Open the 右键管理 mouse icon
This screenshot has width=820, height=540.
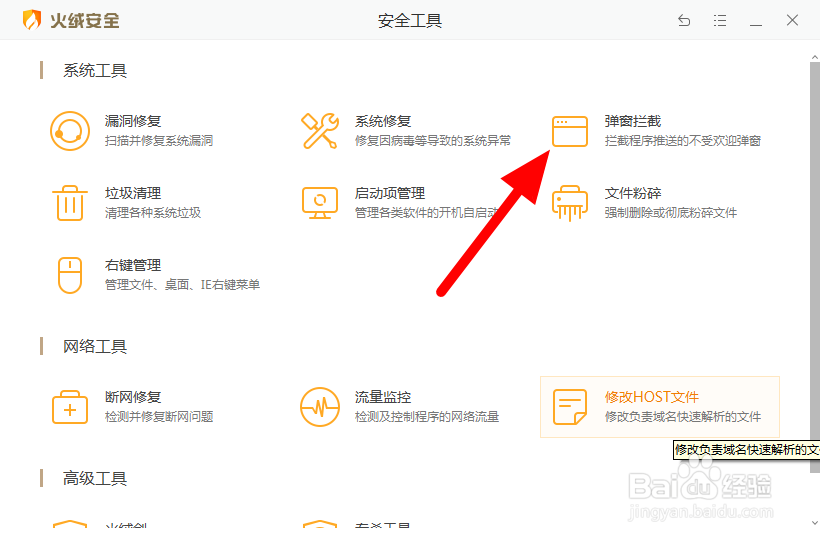pyautogui.click(x=70, y=275)
